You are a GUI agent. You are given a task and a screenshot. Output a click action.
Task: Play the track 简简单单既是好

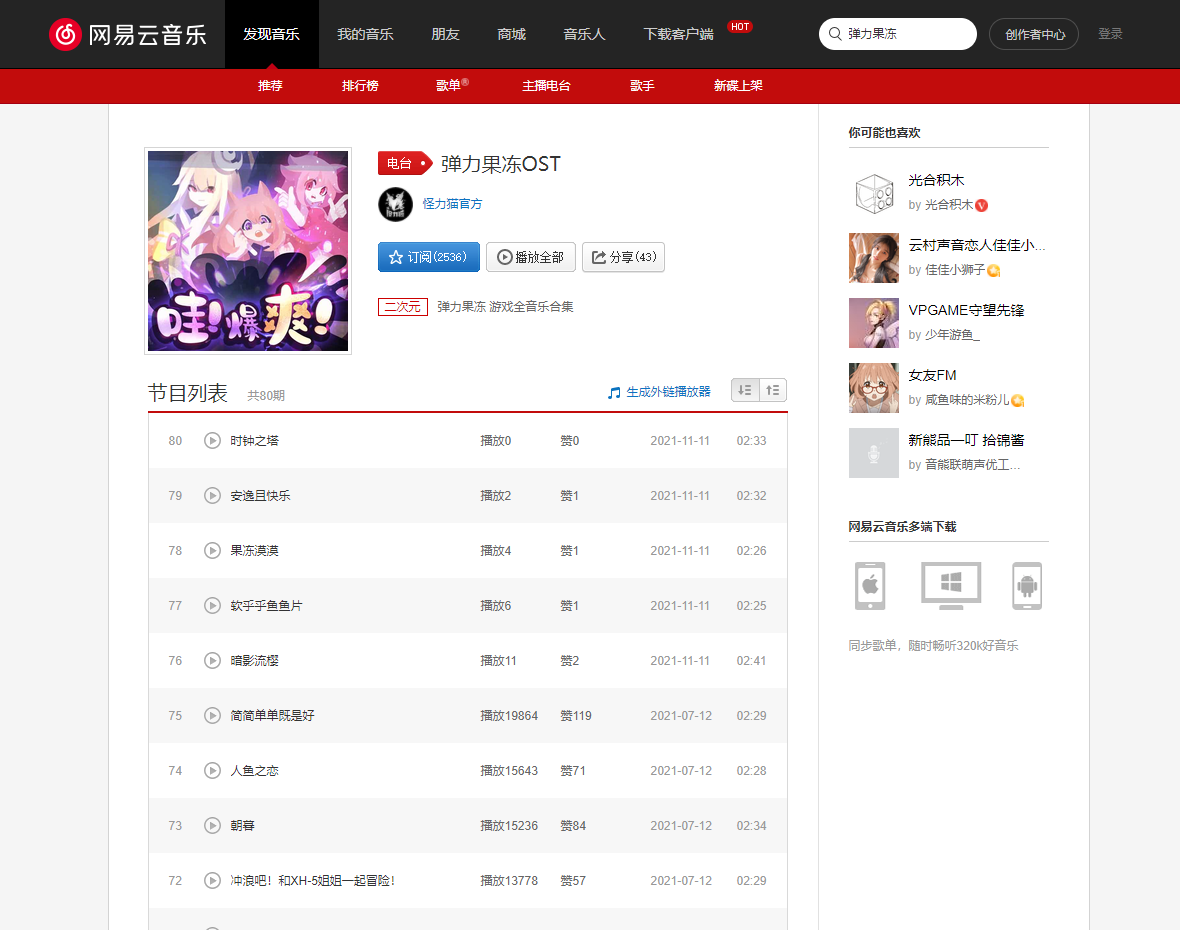pos(212,715)
